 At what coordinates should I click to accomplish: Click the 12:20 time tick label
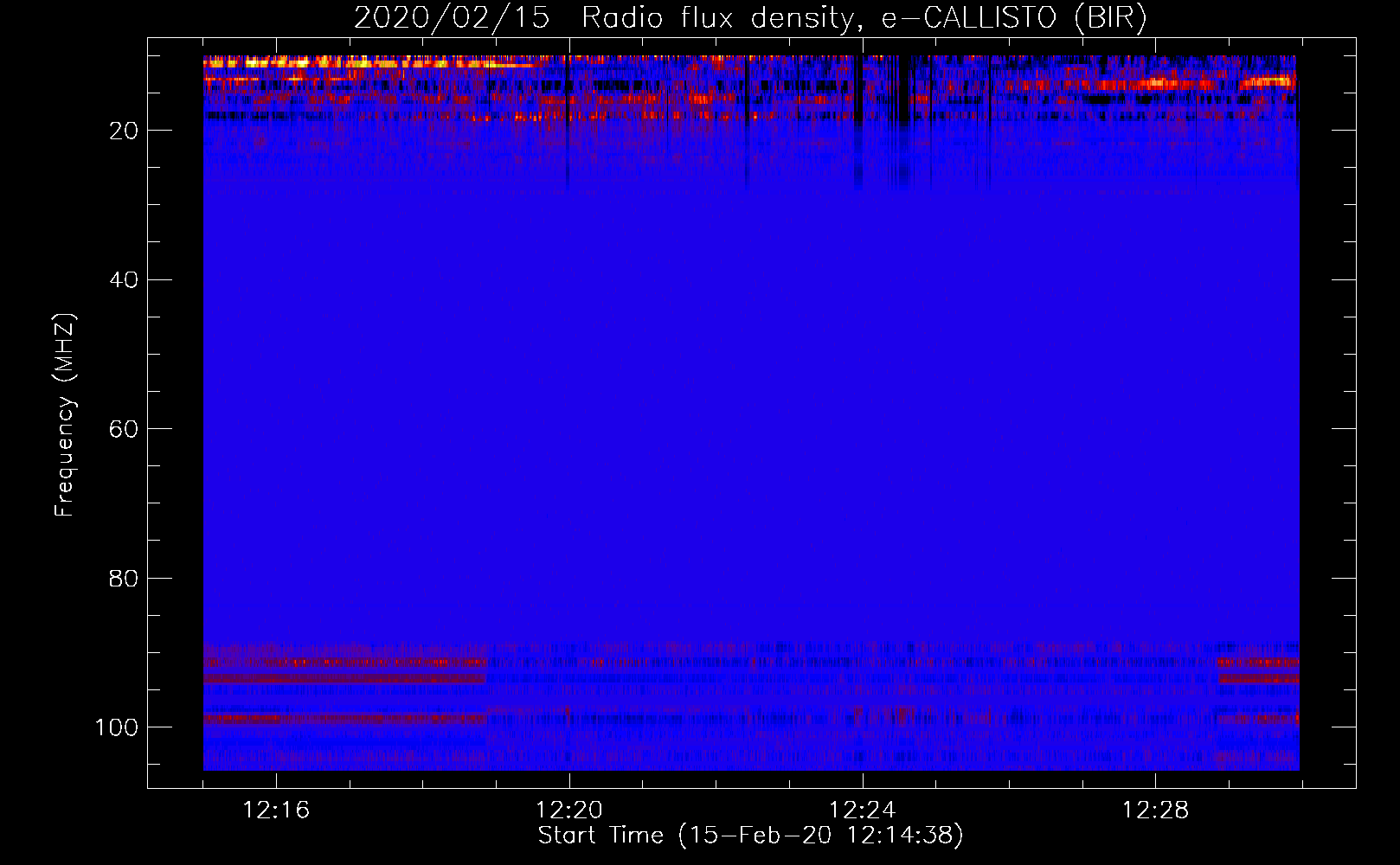tap(569, 811)
